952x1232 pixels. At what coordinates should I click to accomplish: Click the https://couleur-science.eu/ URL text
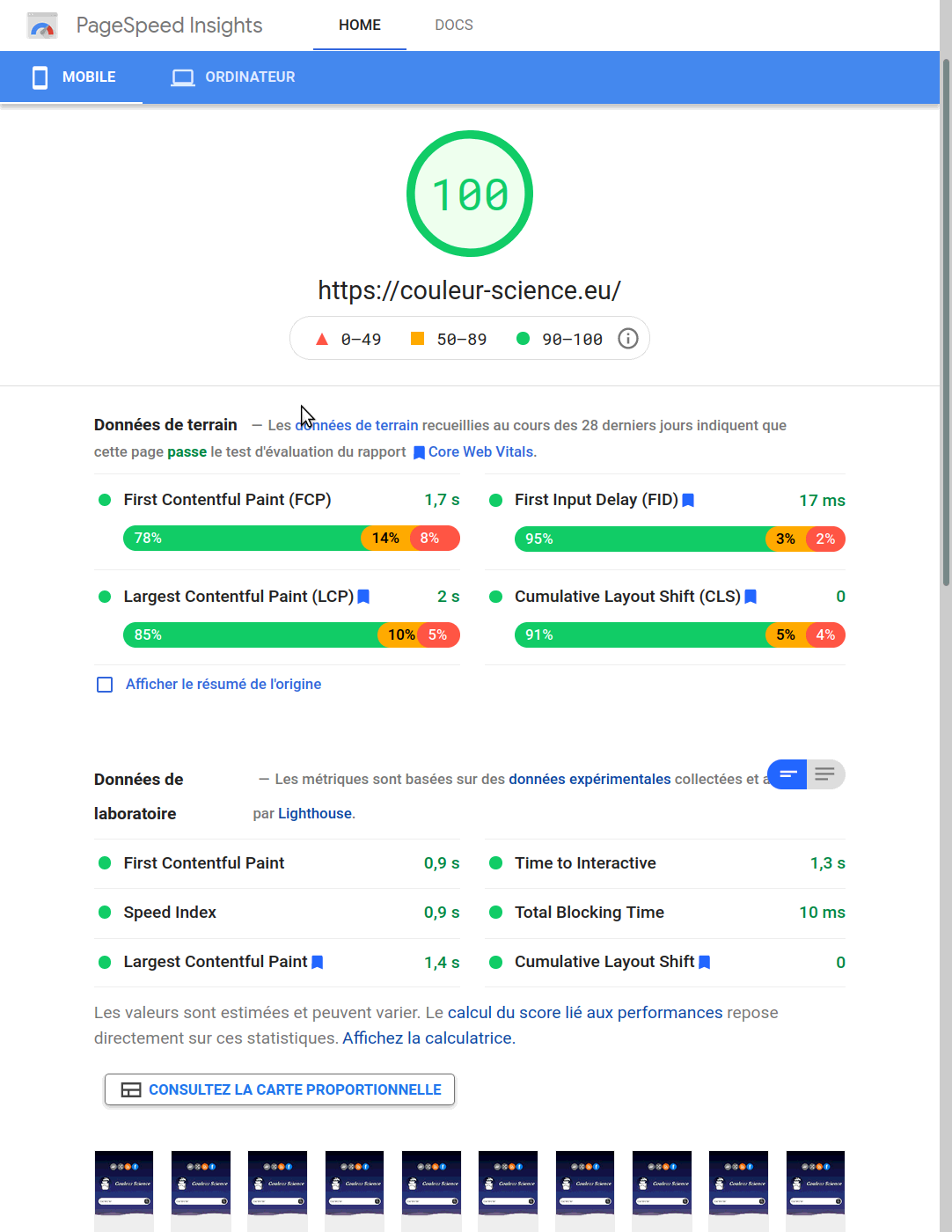(470, 290)
